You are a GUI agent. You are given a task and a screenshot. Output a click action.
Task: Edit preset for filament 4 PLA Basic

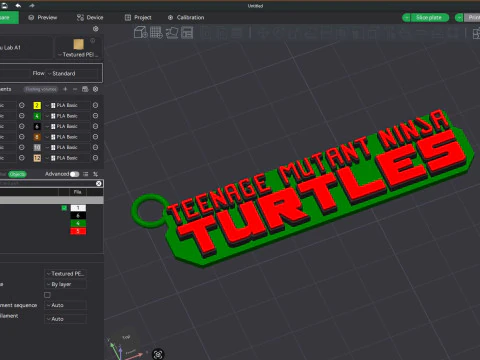(x=95, y=116)
